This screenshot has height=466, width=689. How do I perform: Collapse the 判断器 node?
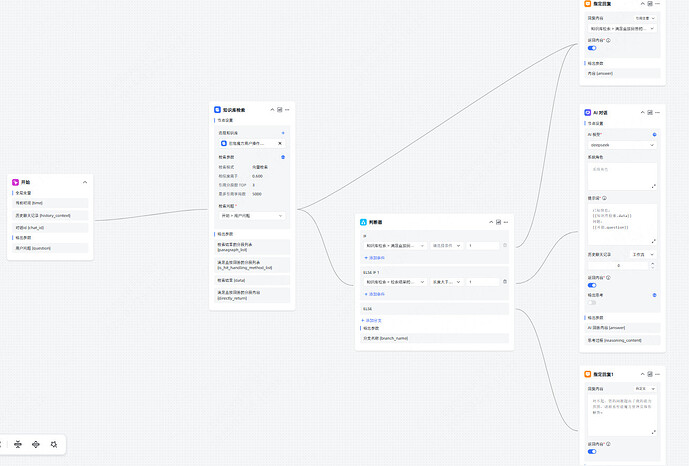491,222
